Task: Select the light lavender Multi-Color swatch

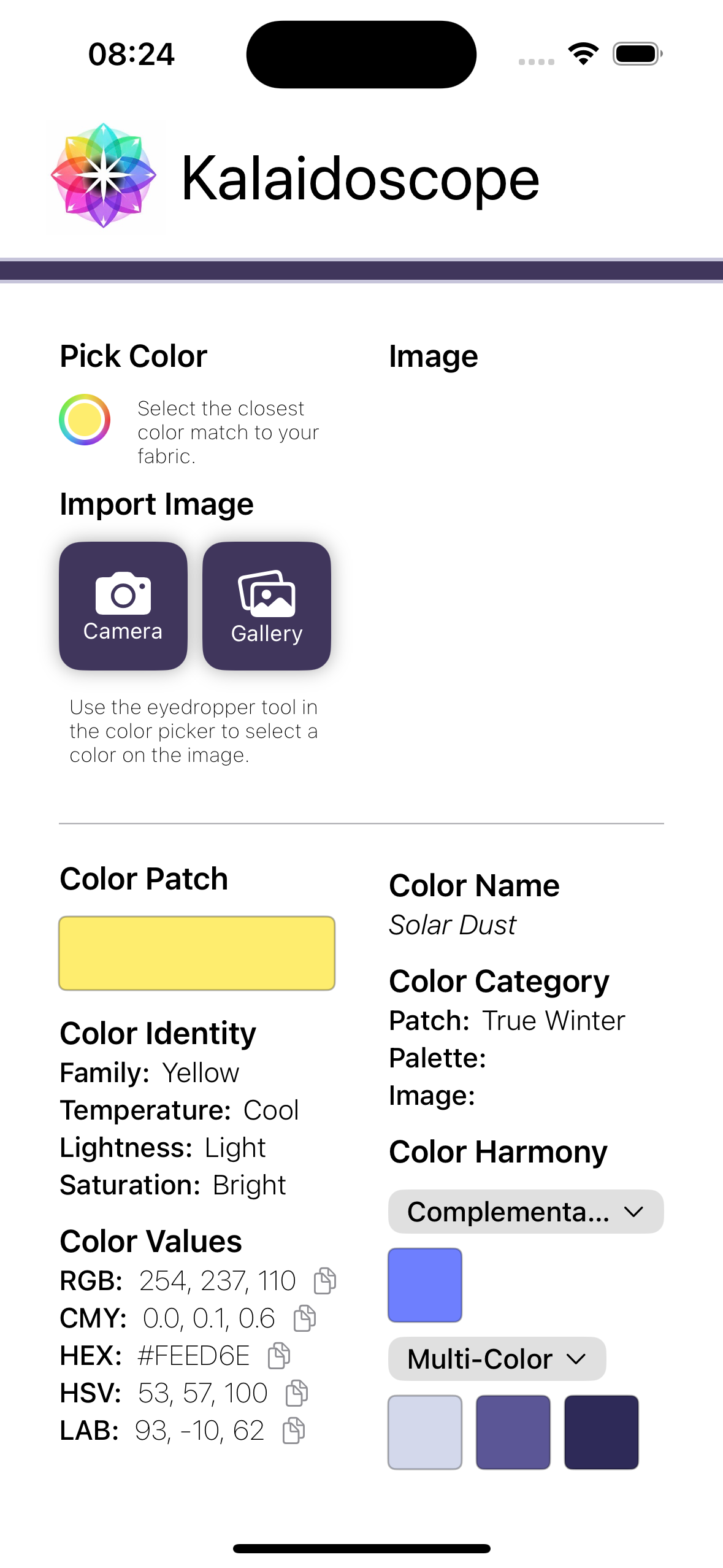Action: coord(425,1432)
